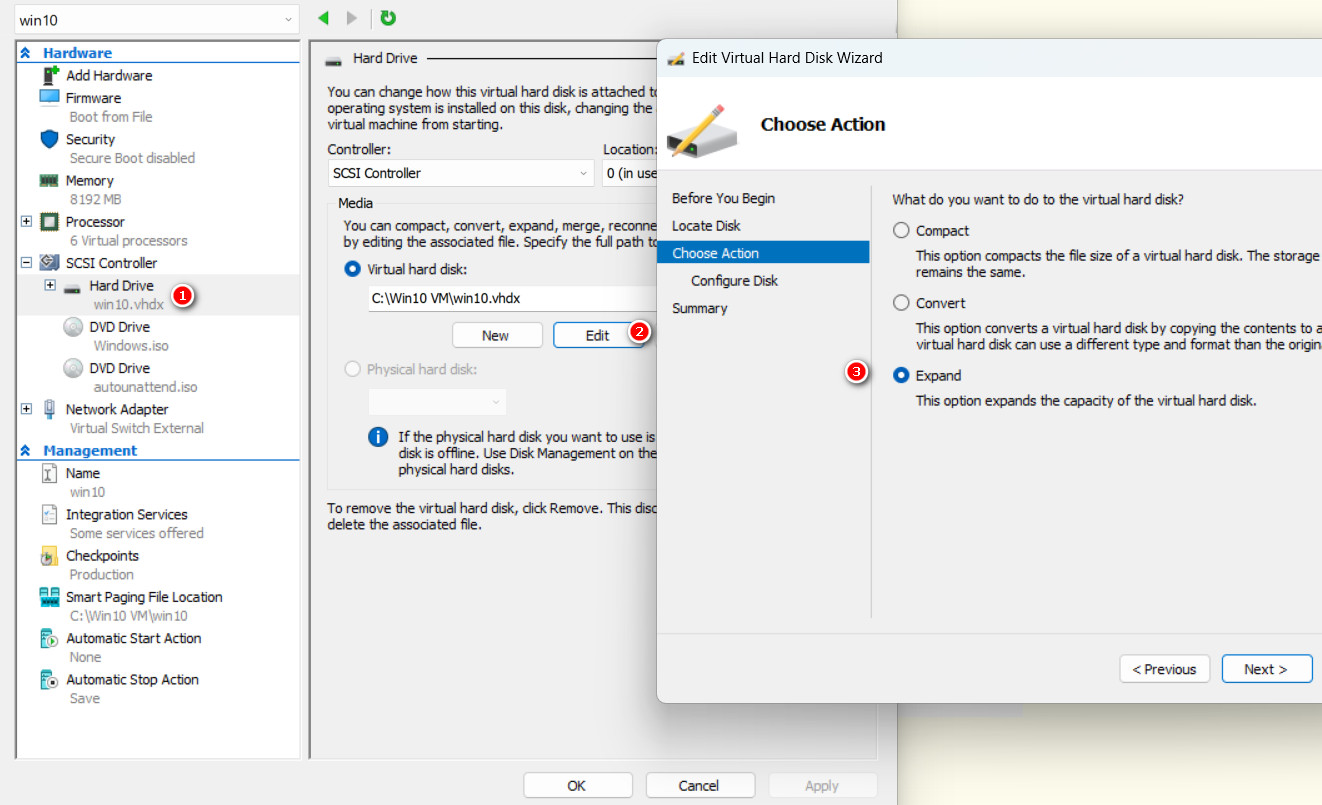Go to the Locate Disk step
This screenshot has height=805, width=1322.
click(x=706, y=226)
